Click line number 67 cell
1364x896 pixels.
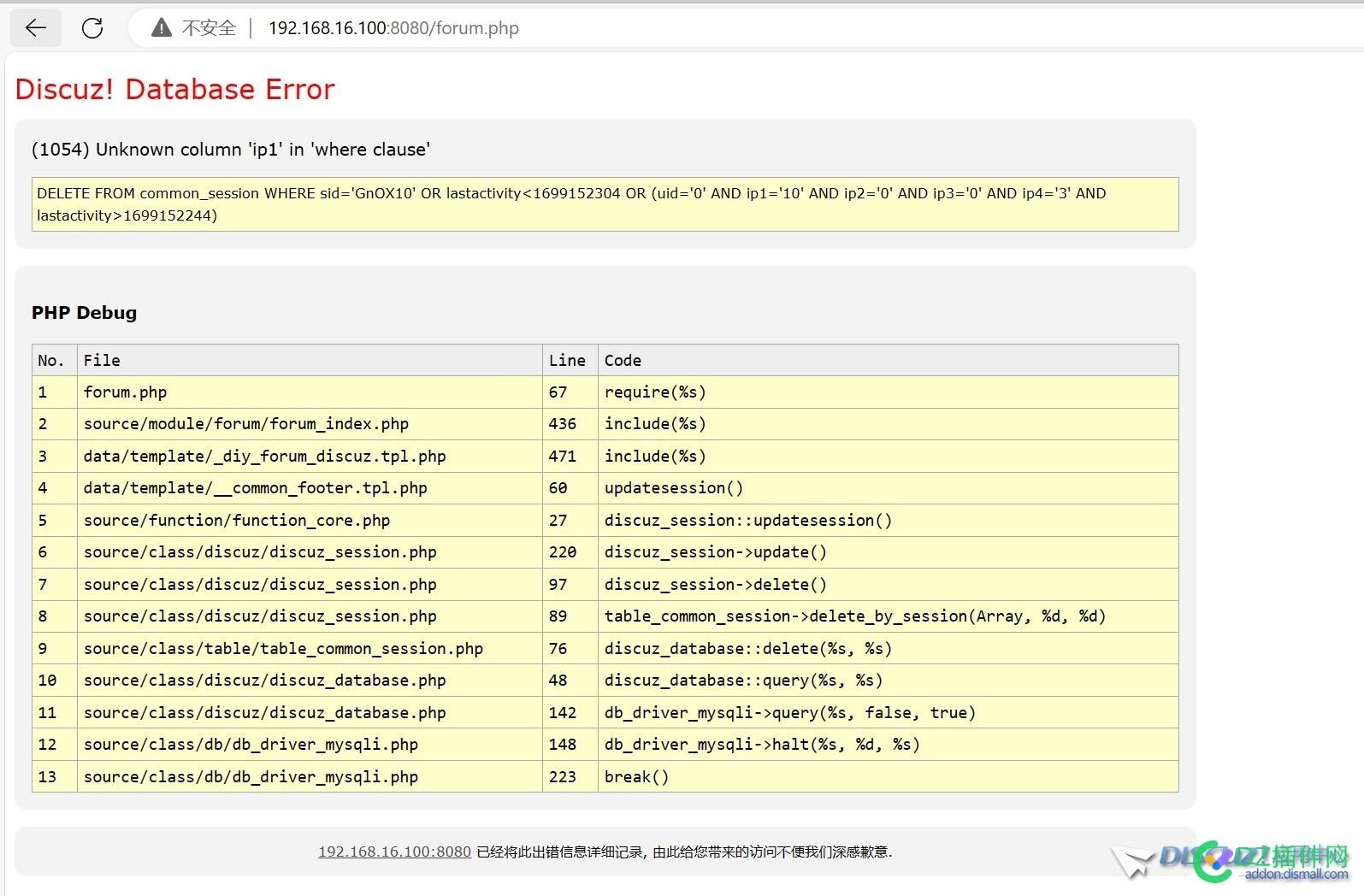(570, 392)
